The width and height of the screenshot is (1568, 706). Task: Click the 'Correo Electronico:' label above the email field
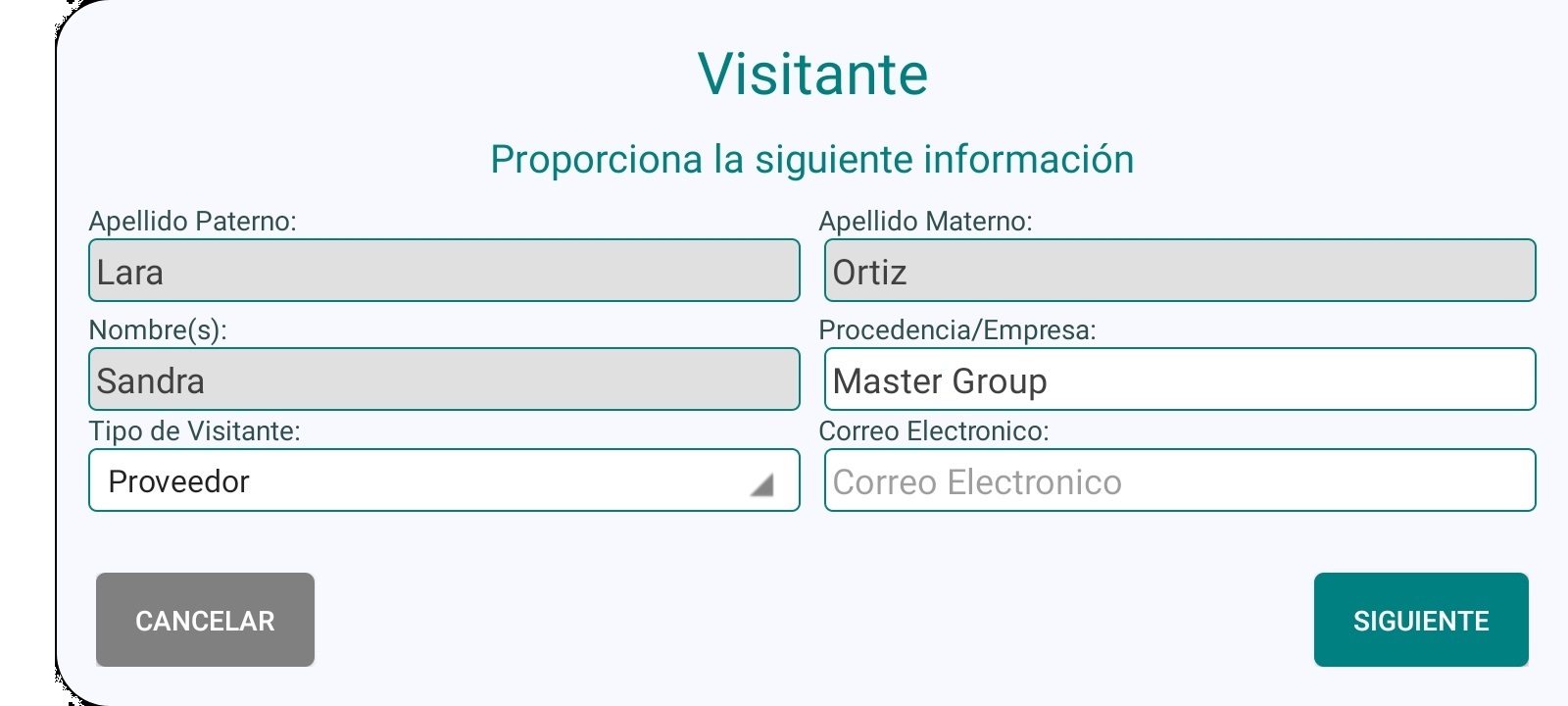pos(933,431)
